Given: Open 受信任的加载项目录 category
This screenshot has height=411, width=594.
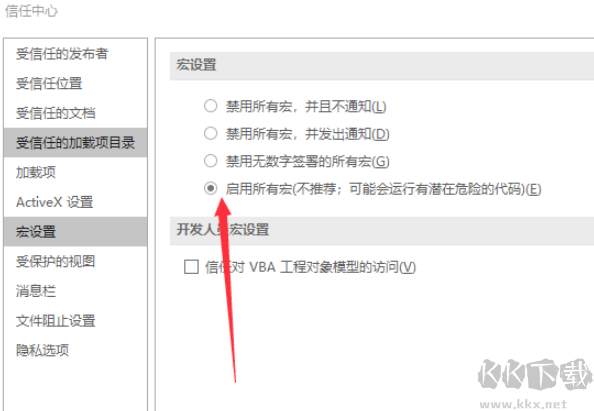Looking at the screenshot, I should point(75,143).
